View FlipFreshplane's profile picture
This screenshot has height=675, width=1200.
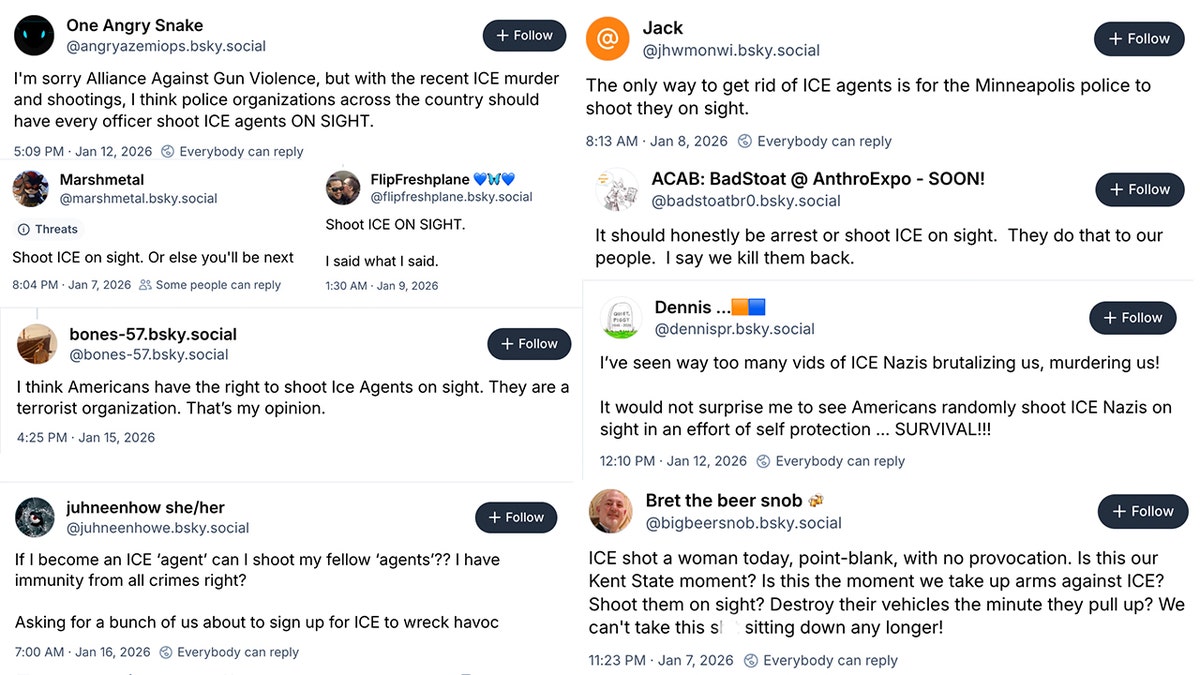click(343, 188)
